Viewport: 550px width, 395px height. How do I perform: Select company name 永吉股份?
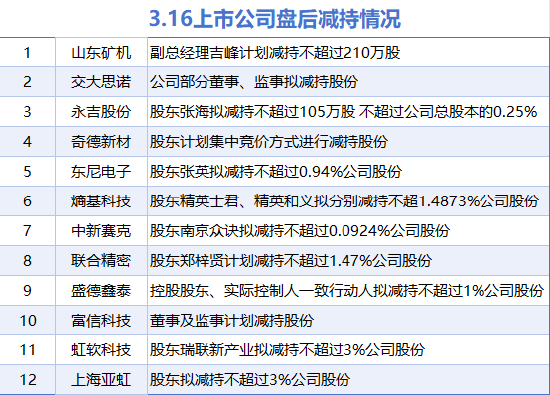click(x=101, y=112)
